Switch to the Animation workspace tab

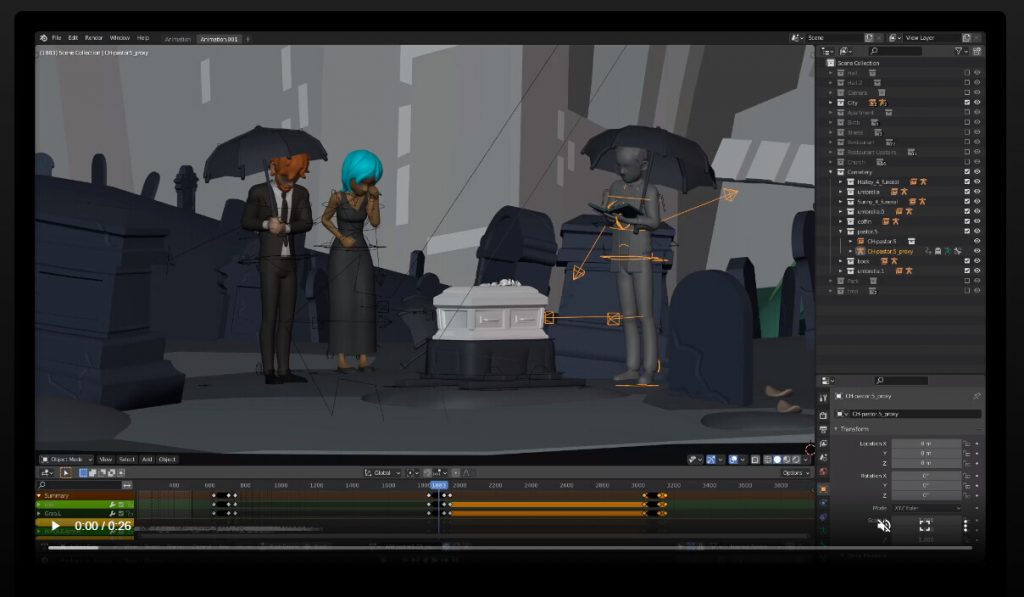click(177, 39)
